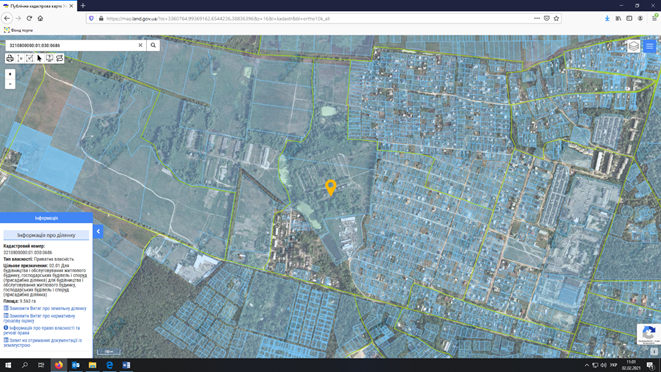Open the map layers switcher
The height and width of the screenshot is (372, 661).
pyautogui.click(x=634, y=46)
